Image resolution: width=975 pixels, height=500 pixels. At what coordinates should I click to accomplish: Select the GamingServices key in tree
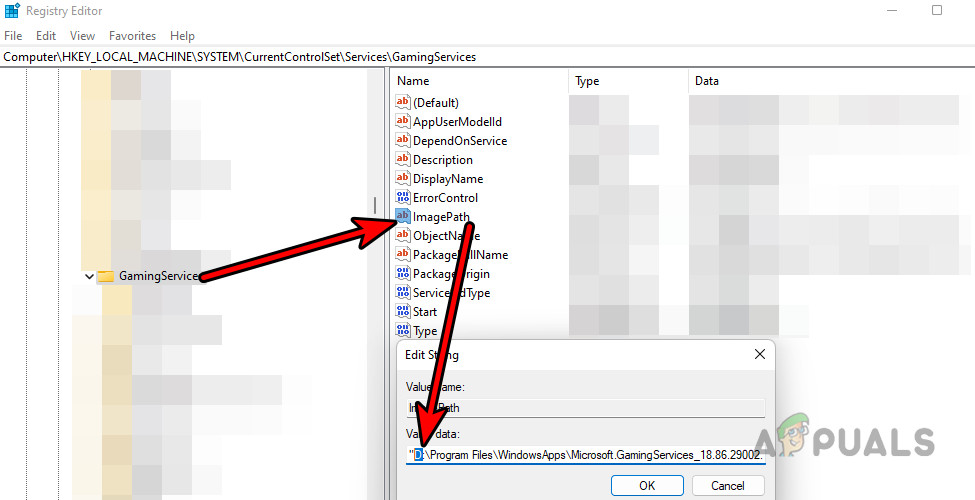point(159,276)
